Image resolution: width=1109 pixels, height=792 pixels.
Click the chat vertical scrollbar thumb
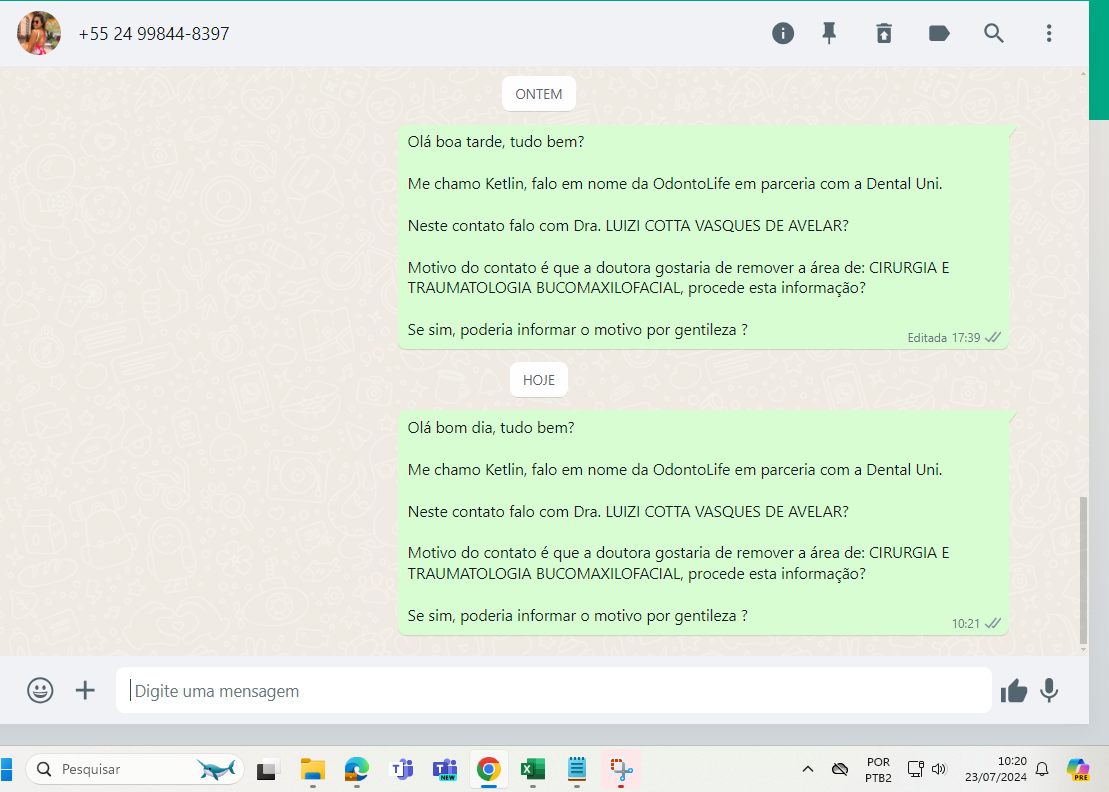coord(1083,570)
